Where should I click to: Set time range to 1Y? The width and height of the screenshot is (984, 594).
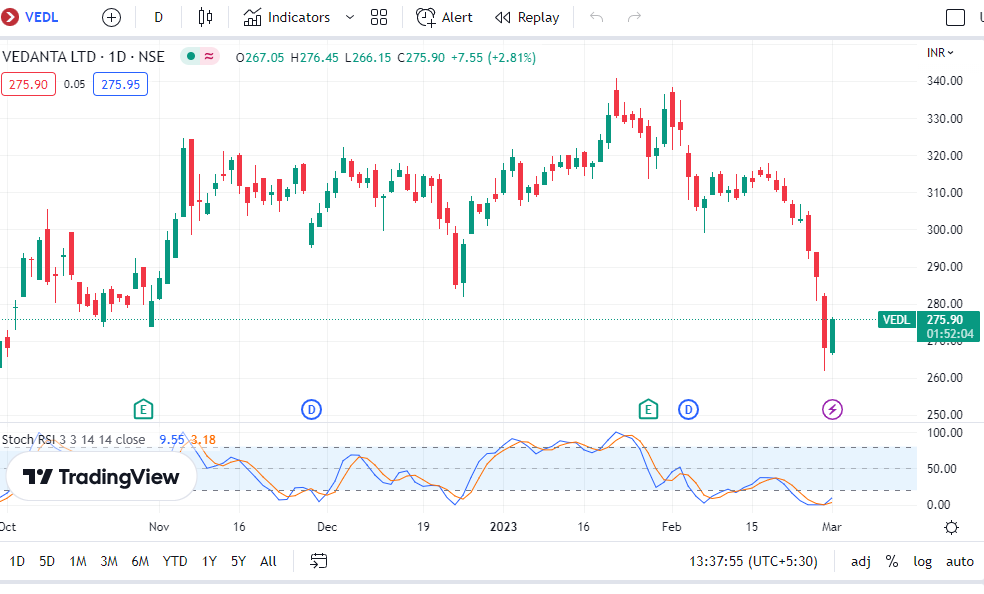pos(209,561)
